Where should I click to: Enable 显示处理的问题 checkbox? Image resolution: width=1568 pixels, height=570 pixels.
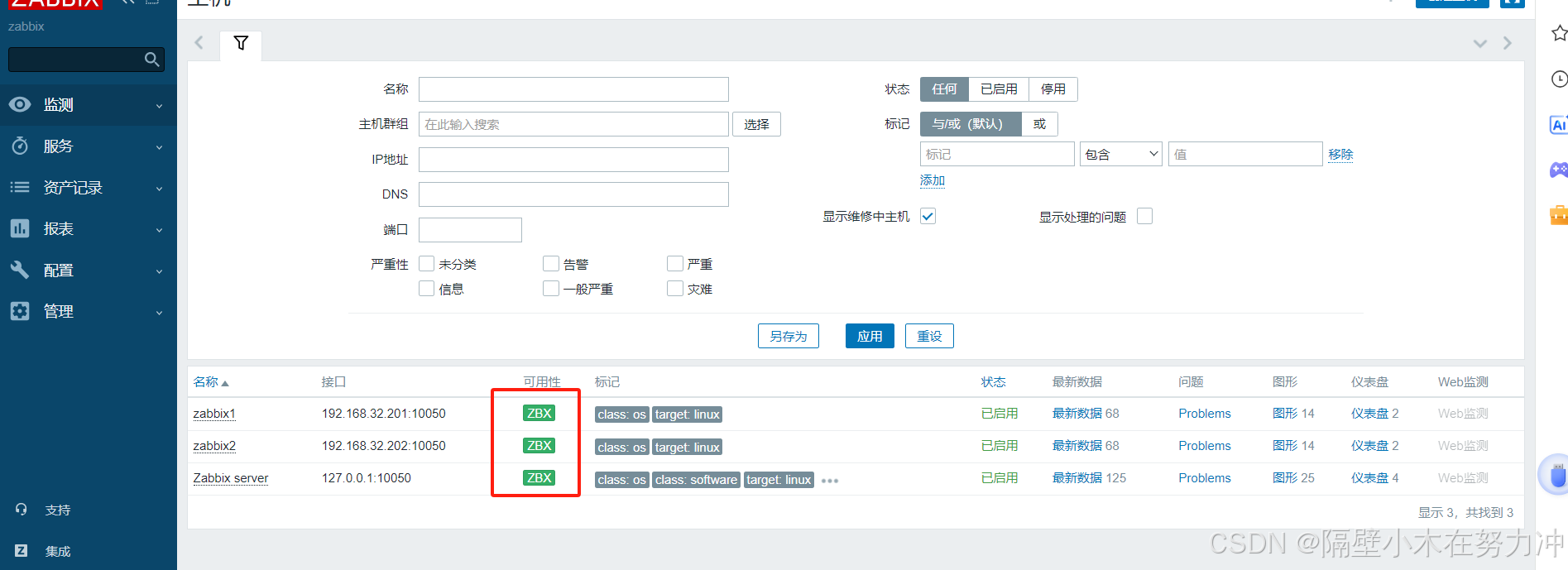[x=1144, y=217]
